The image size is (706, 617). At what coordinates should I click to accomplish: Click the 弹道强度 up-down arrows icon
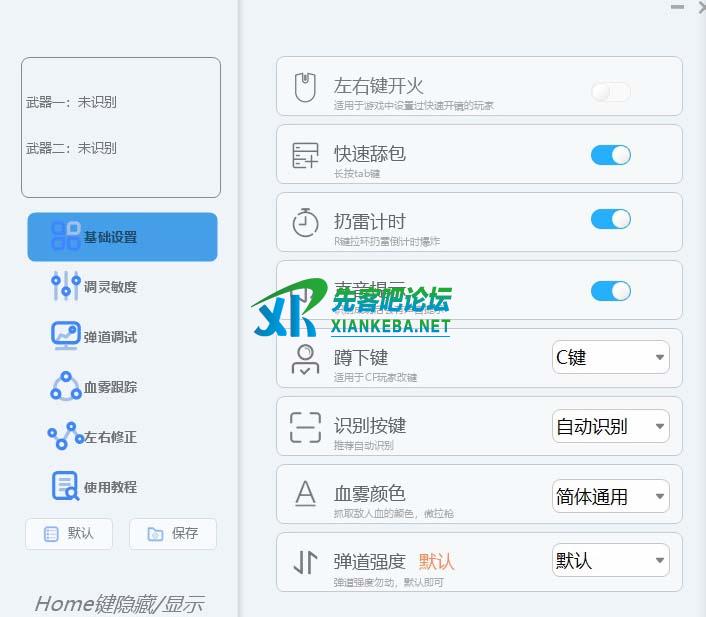pyautogui.click(x=305, y=562)
